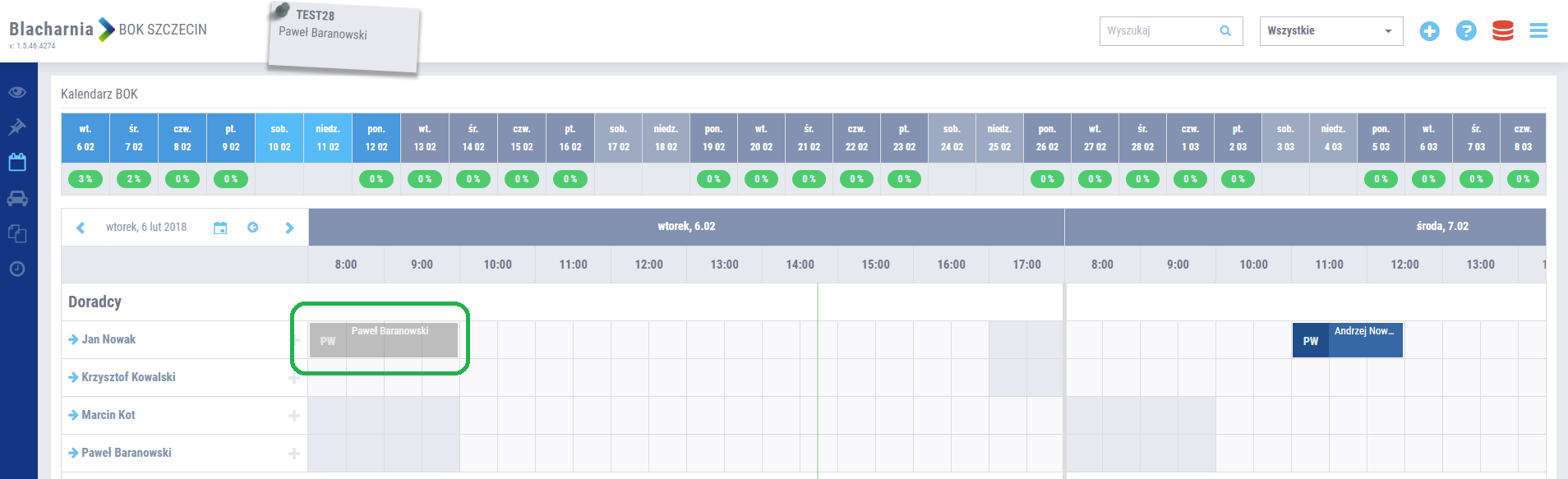This screenshot has width=1568, height=479.
Task: Open the documents copy icon in sidebar
Action: [x=17, y=234]
